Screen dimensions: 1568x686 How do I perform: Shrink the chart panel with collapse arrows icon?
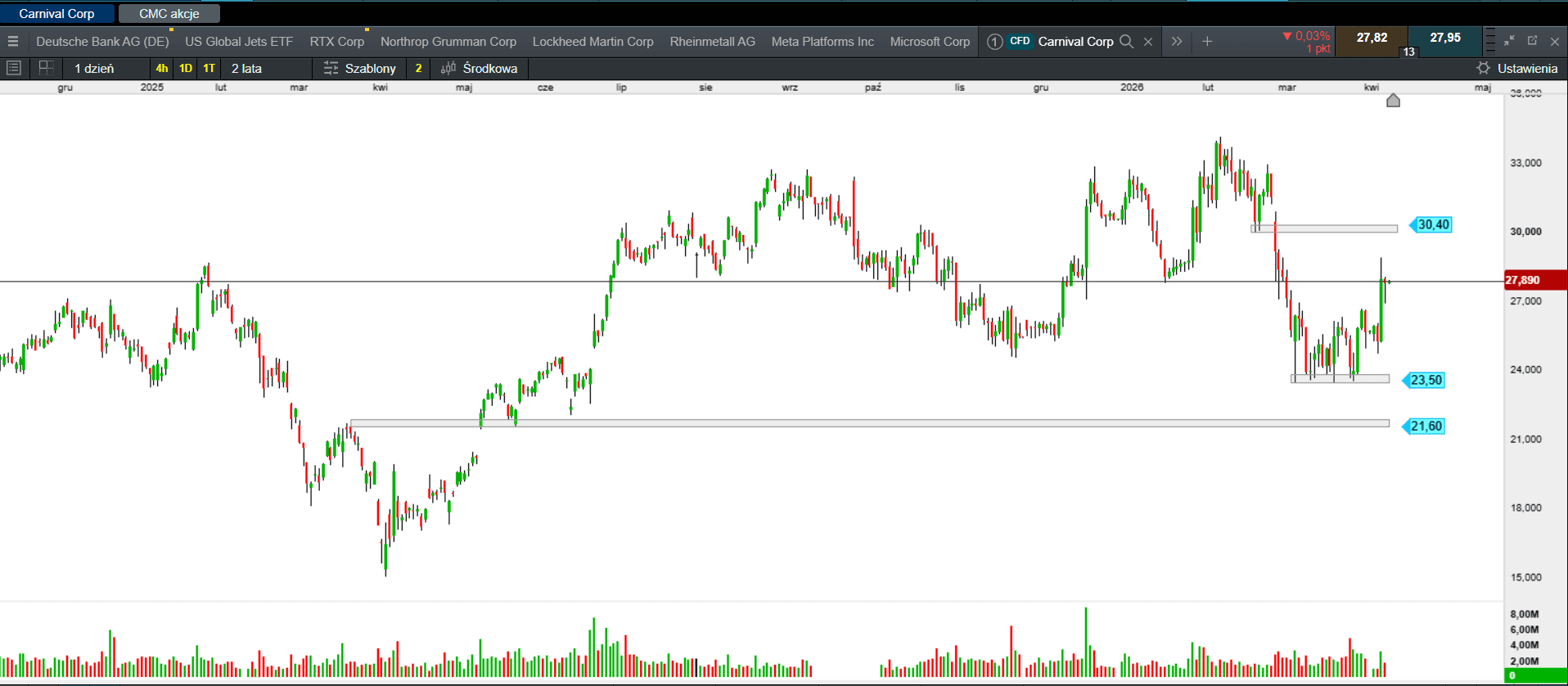[x=1510, y=40]
